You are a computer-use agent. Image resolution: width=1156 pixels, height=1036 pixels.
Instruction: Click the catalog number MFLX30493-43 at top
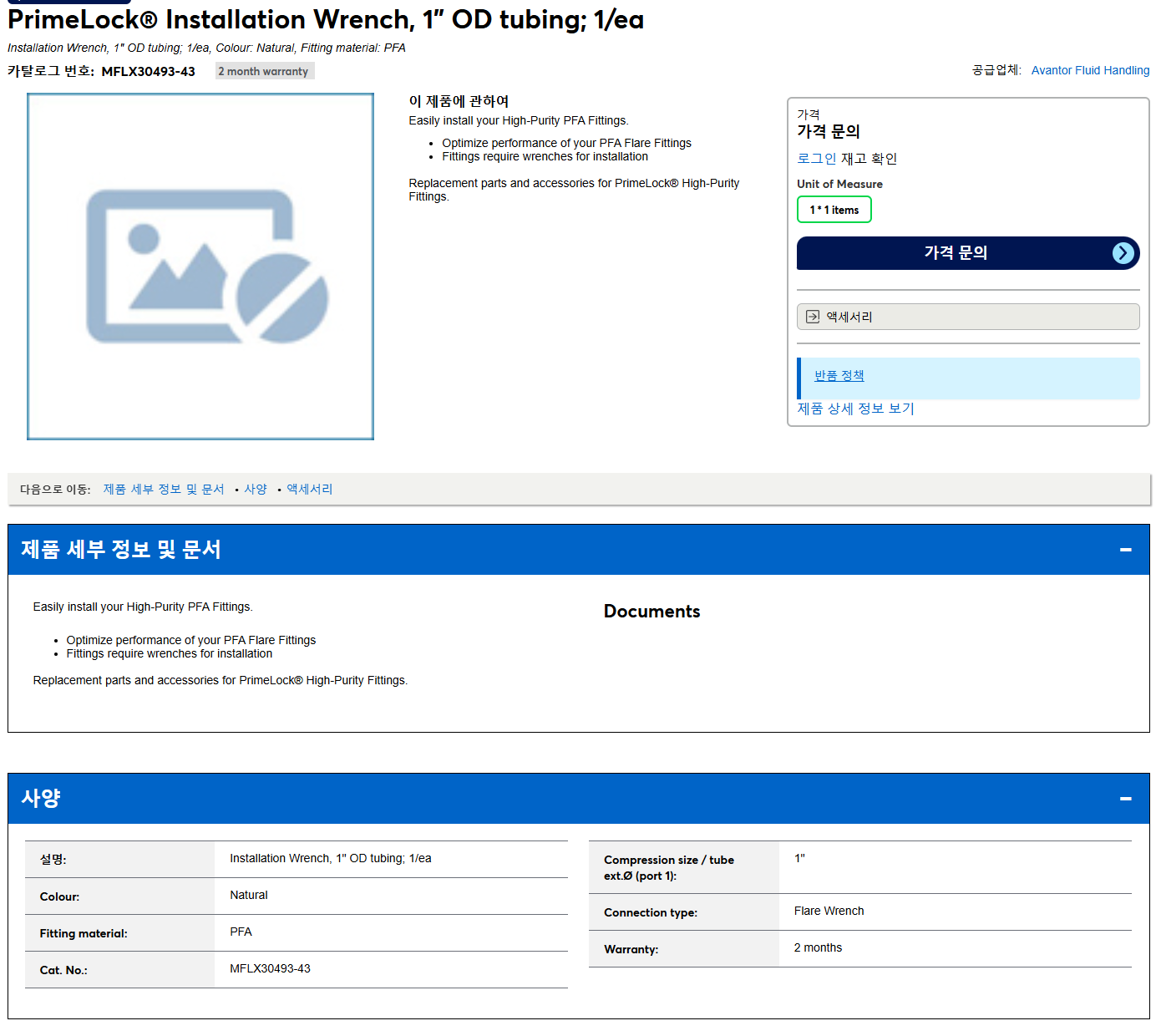coord(148,72)
